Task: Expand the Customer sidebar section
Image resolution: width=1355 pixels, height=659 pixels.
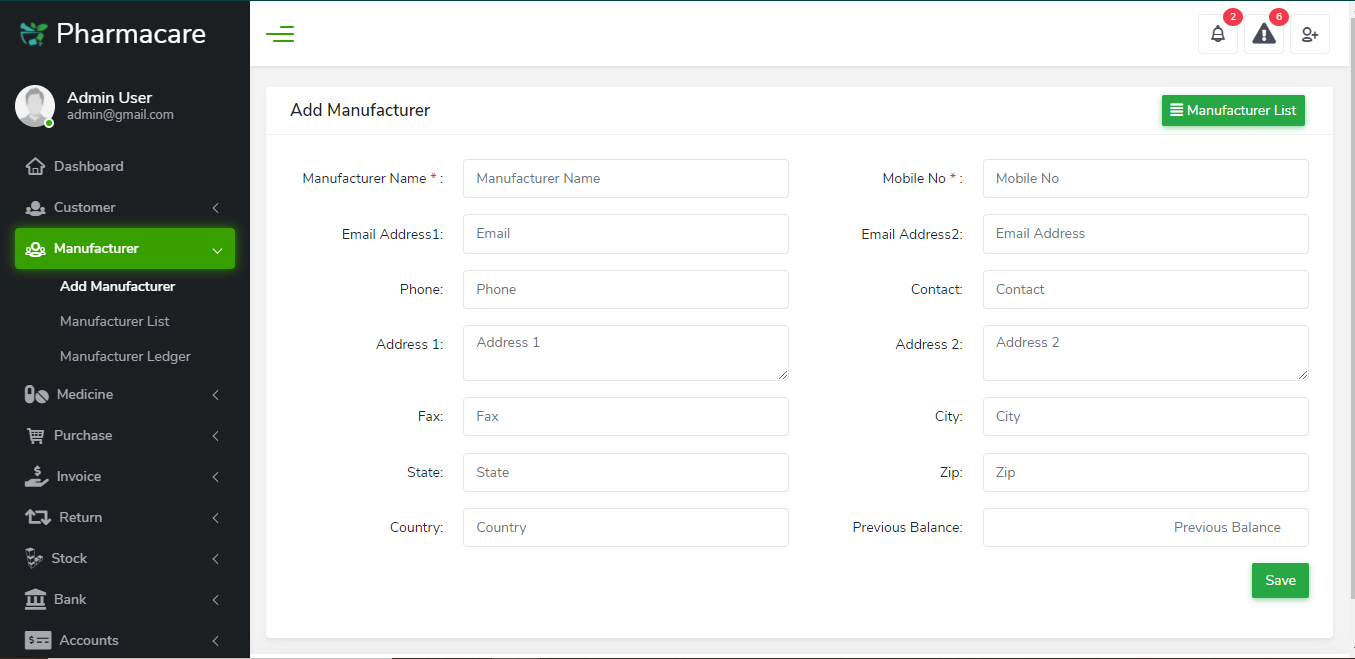Action: [85, 207]
